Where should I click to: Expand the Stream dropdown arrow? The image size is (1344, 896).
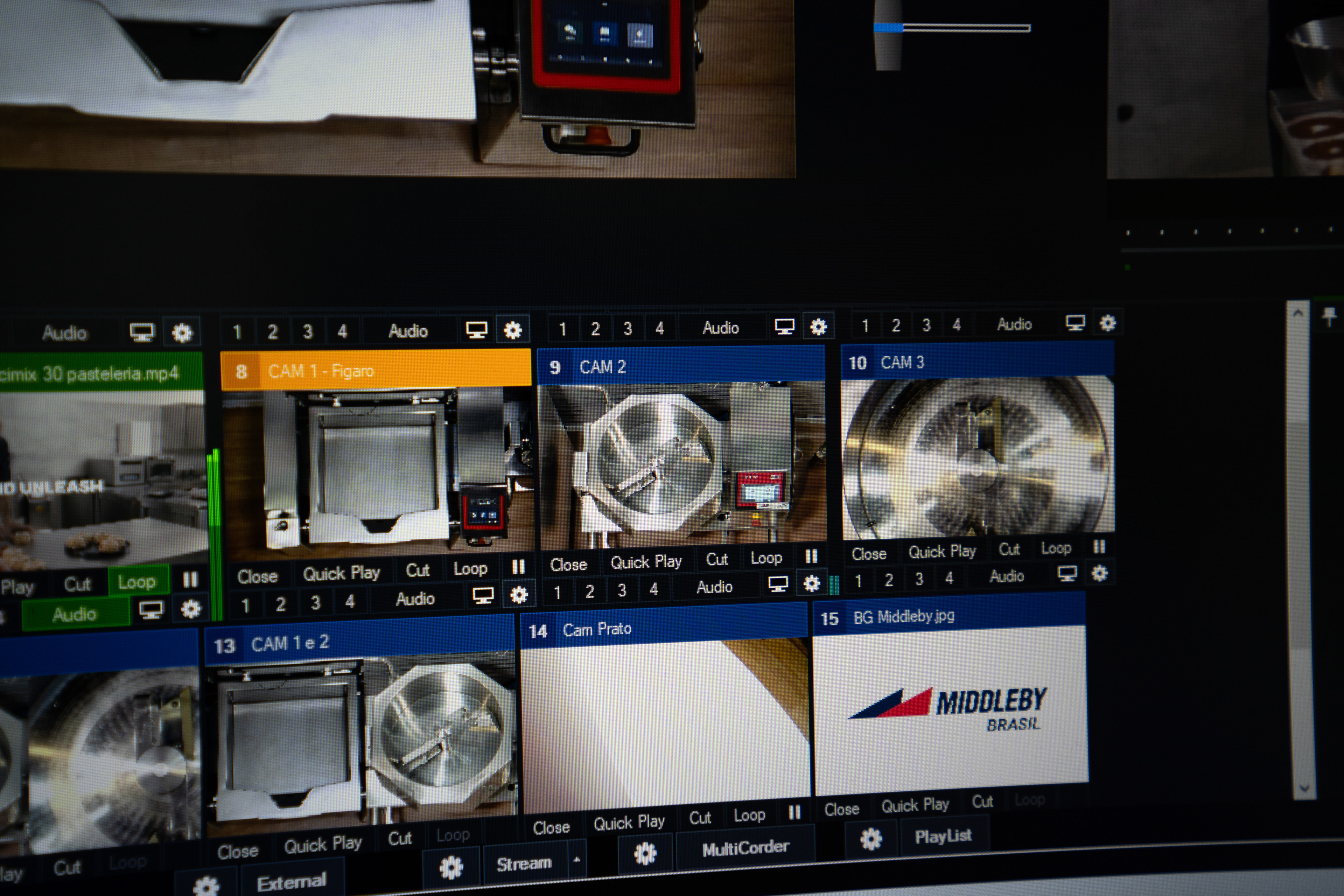pyautogui.click(x=576, y=860)
